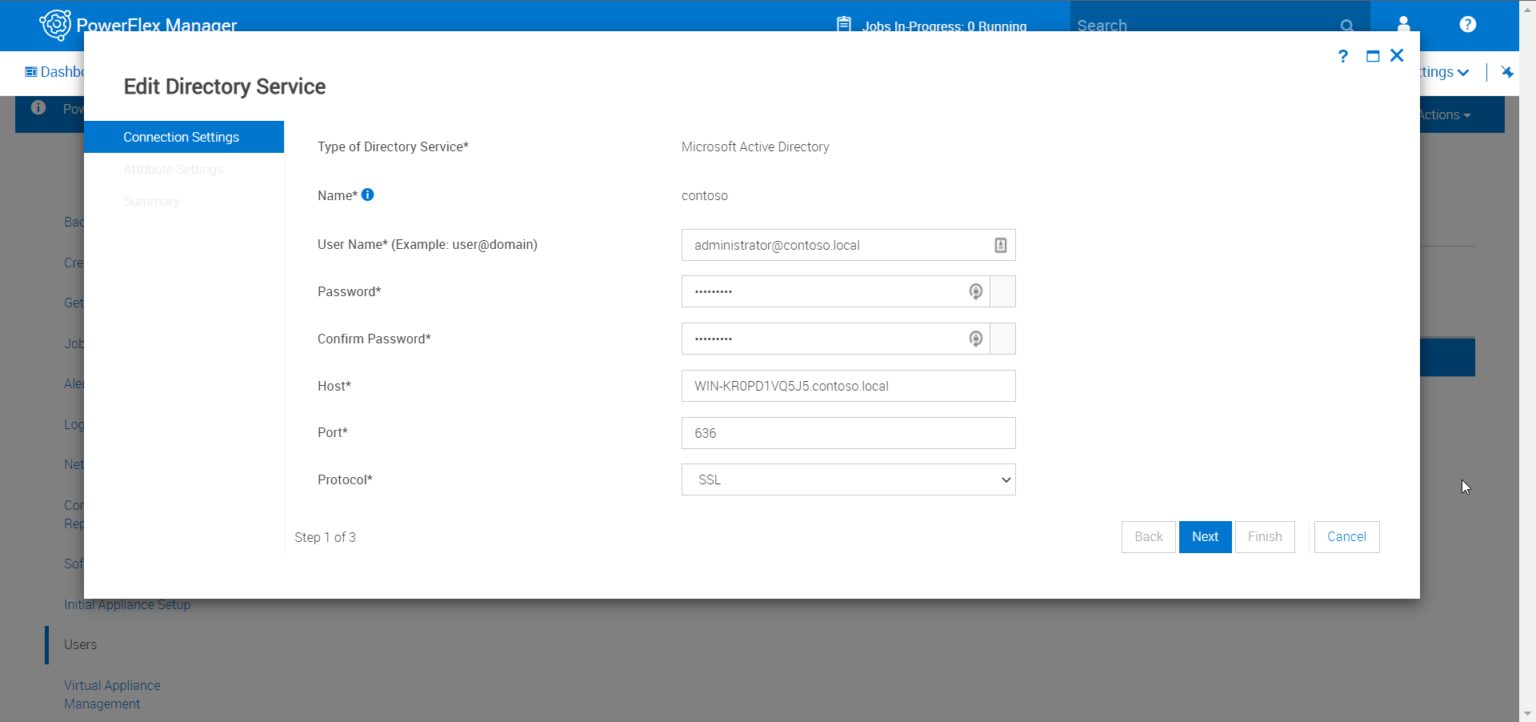This screenshot has width=1536, height=722.
Task: Click the PowerFlex Manager logo
Action: pyautogui.click(x=57, y=25)
